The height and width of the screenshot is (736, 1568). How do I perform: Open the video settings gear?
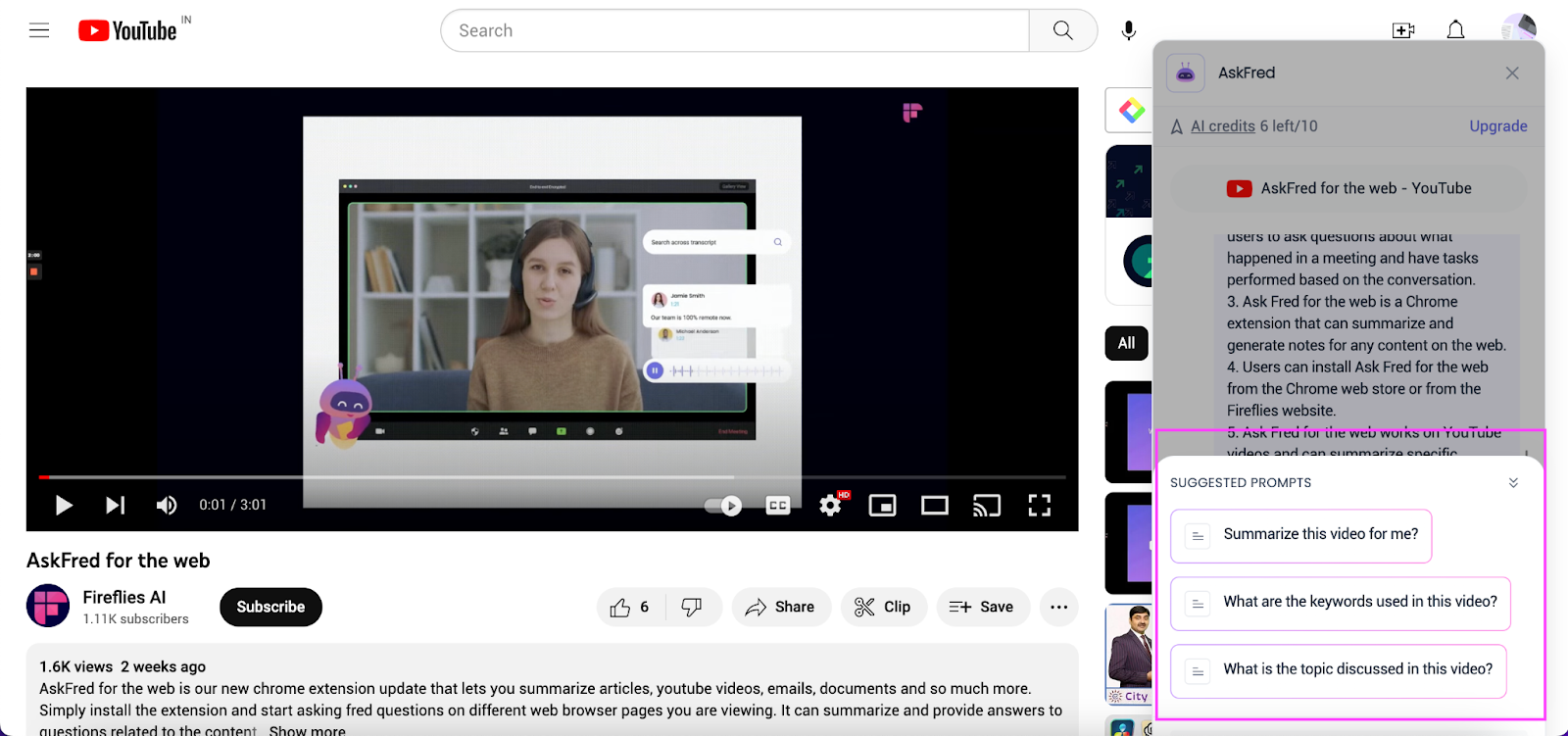point(831,505)
